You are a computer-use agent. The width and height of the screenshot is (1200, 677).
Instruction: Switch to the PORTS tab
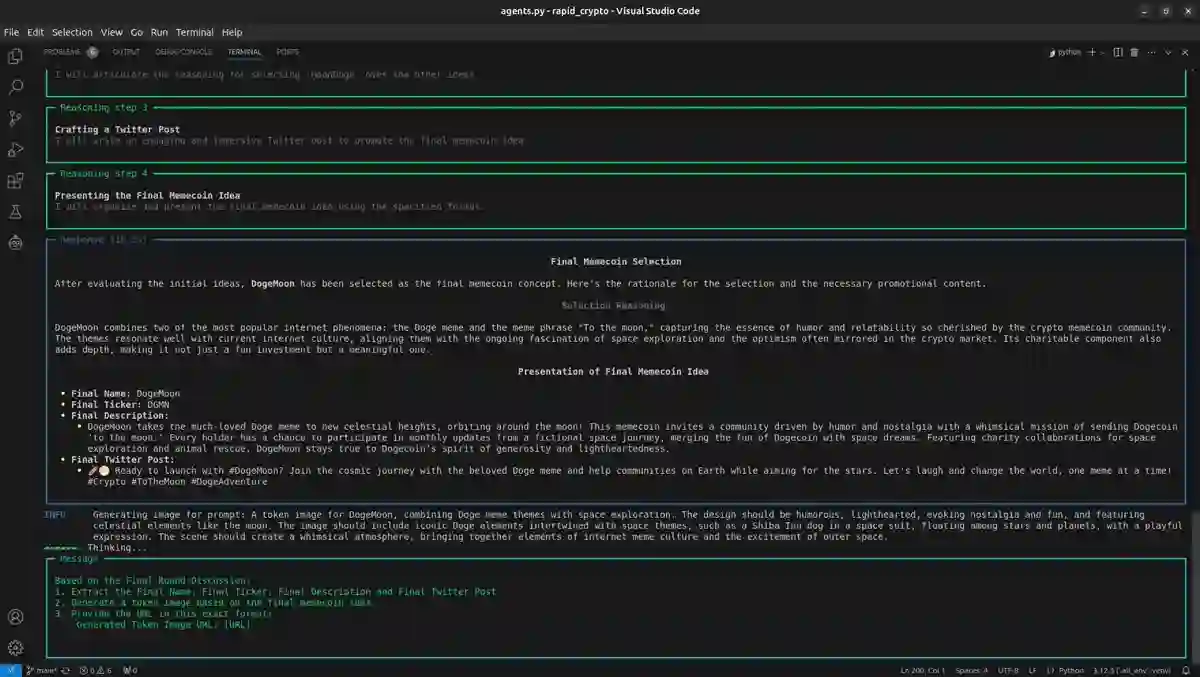pos(287,52)
